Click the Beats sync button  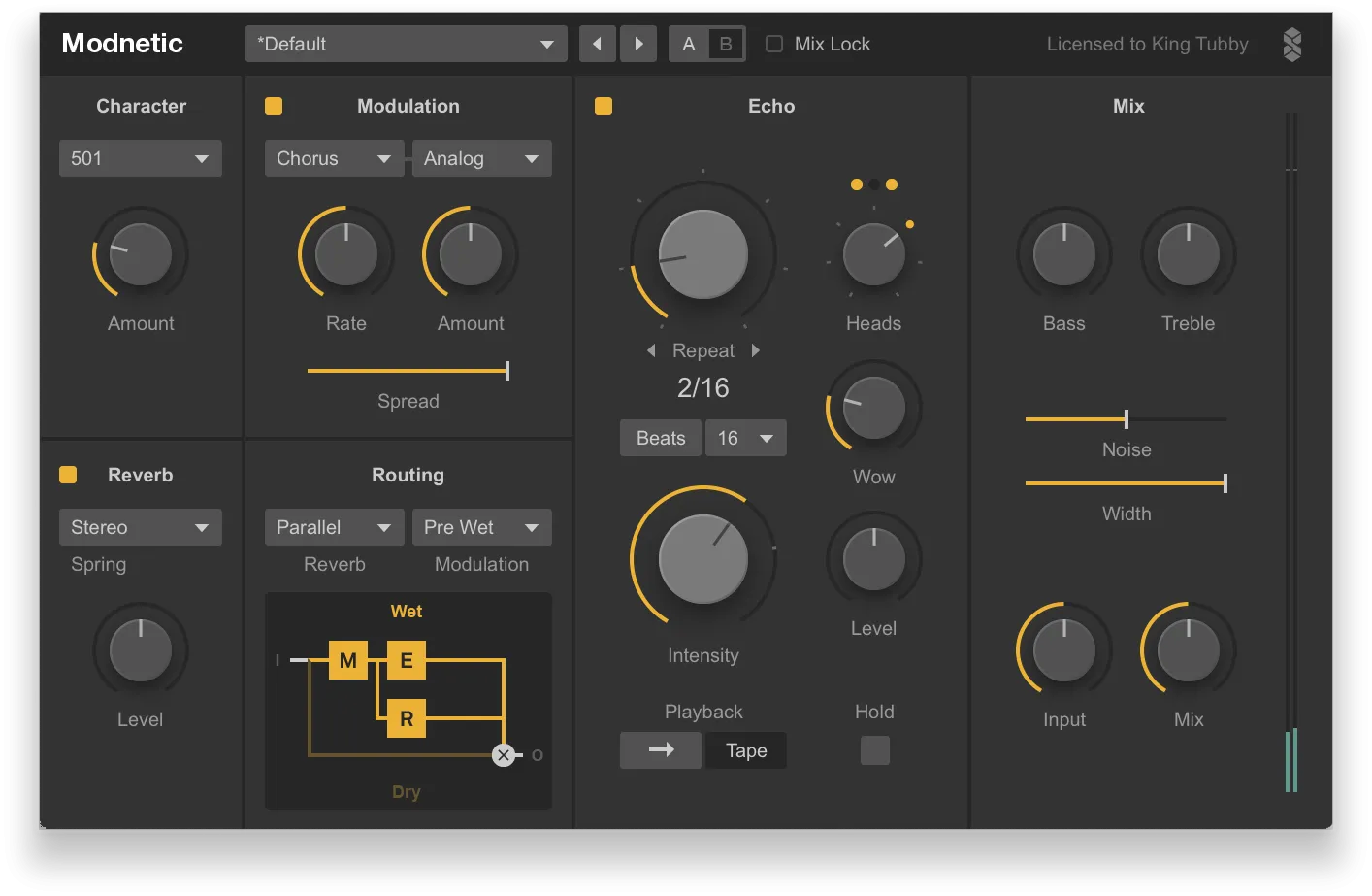click(661, 438)
